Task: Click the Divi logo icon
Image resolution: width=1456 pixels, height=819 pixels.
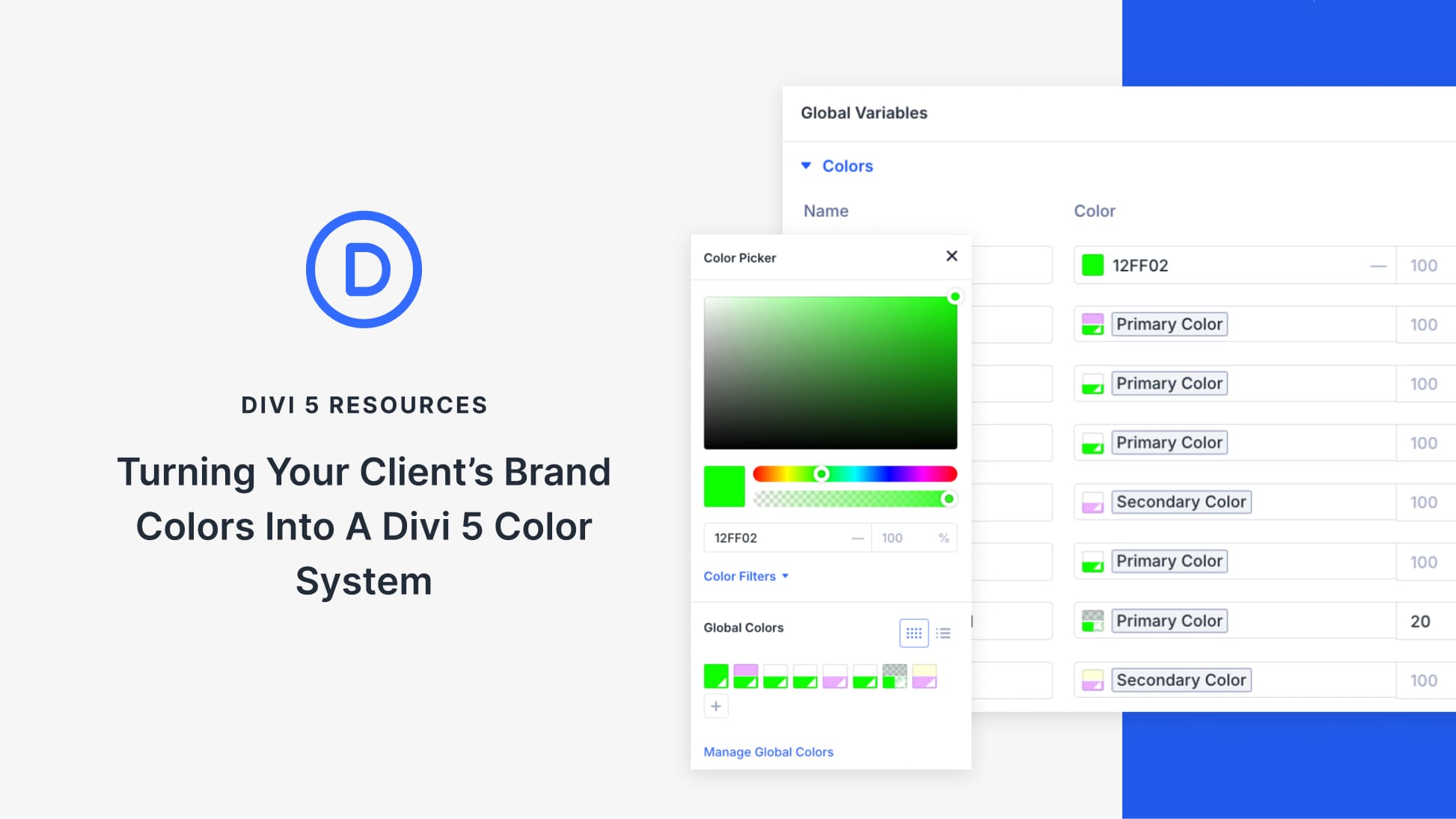Action: [x=364, y=269]
